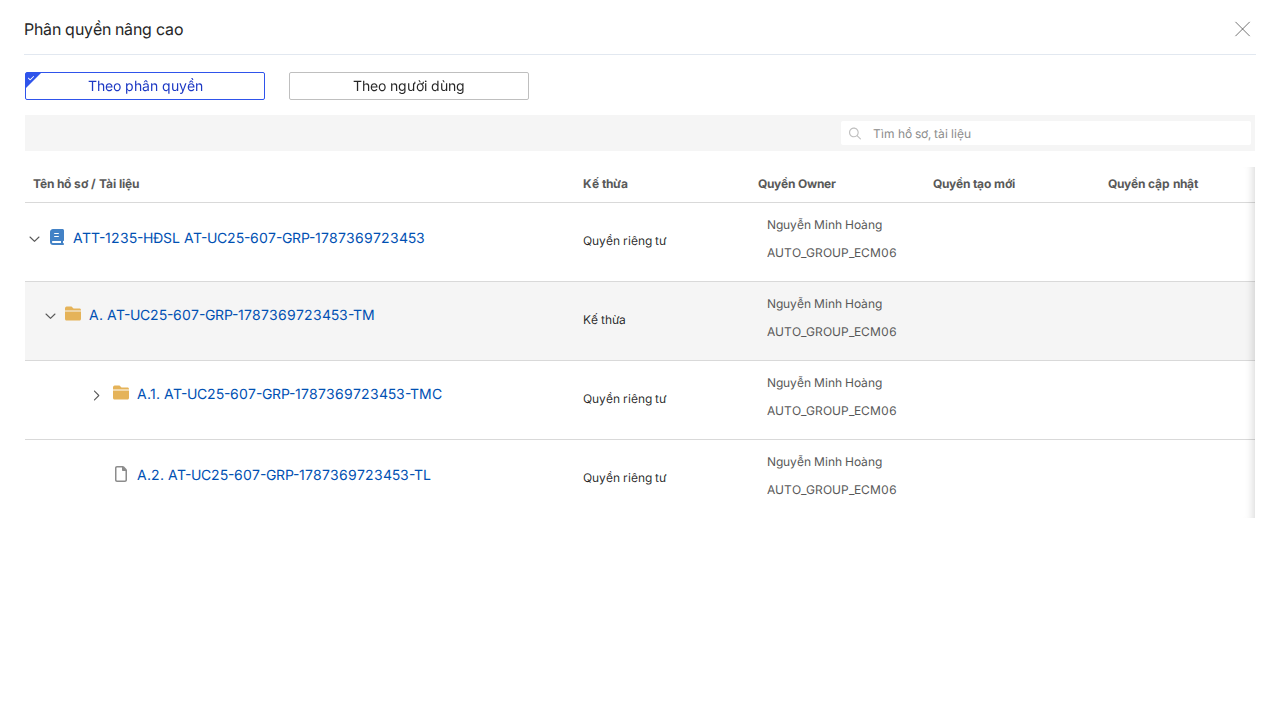Click the Tên hồ sơ / Tài liệu column header
Viewport: 1280px width, 720px height.
tap(86, 184)
